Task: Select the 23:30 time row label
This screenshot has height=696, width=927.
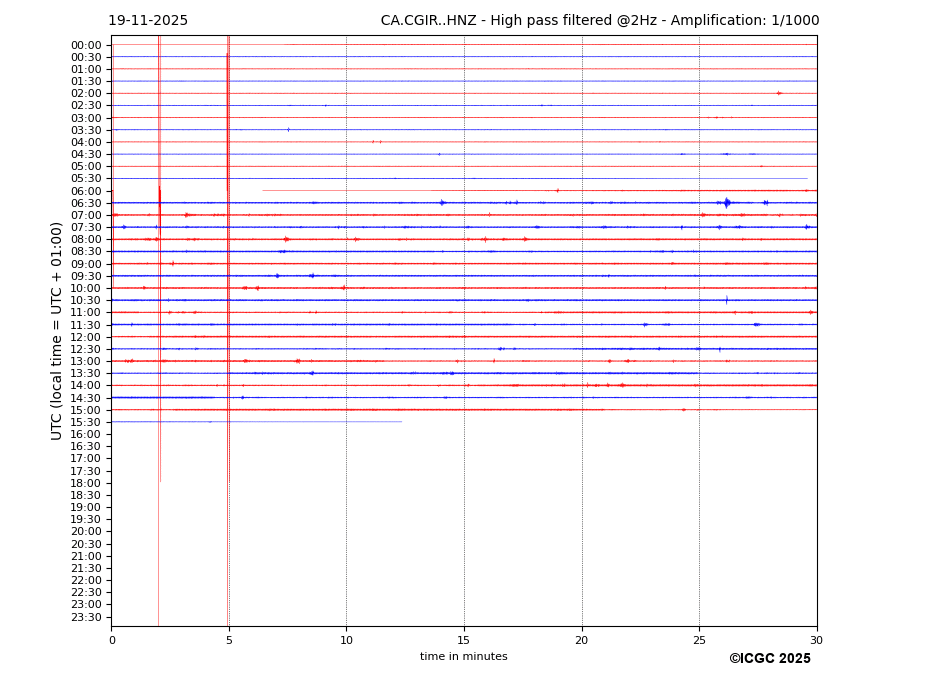Action: [86, 617]
